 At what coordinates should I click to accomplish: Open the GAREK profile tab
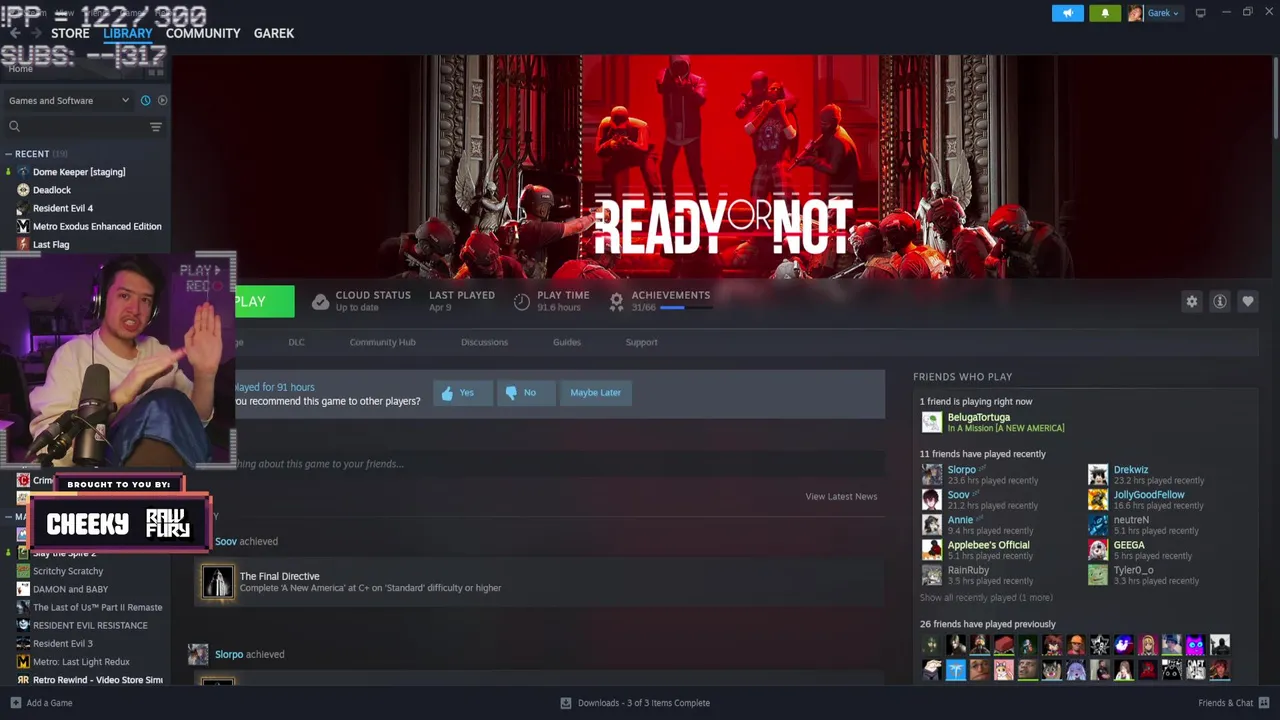[274, 33]
